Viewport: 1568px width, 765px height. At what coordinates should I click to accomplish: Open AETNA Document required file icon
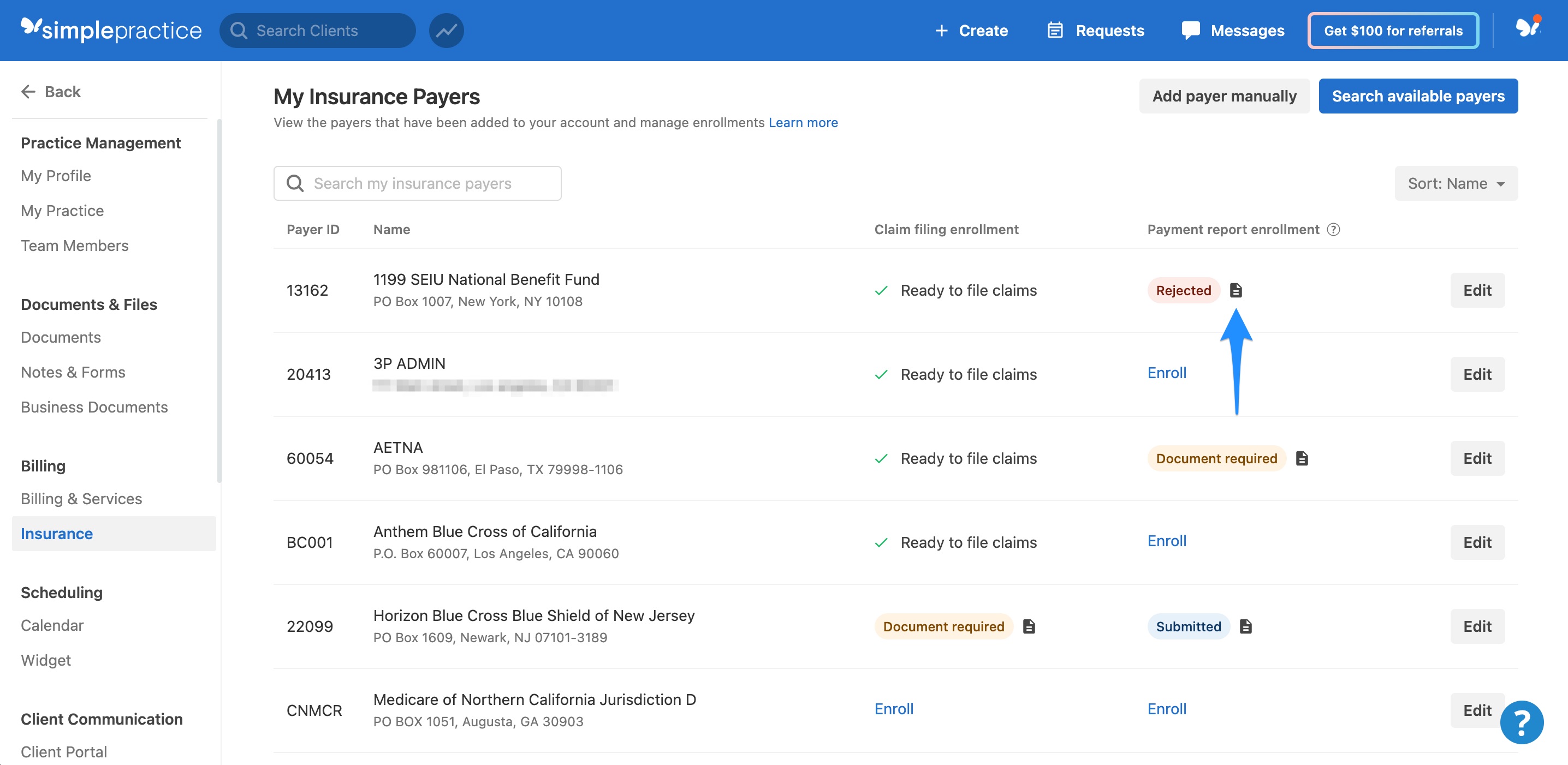(1302, 458)
